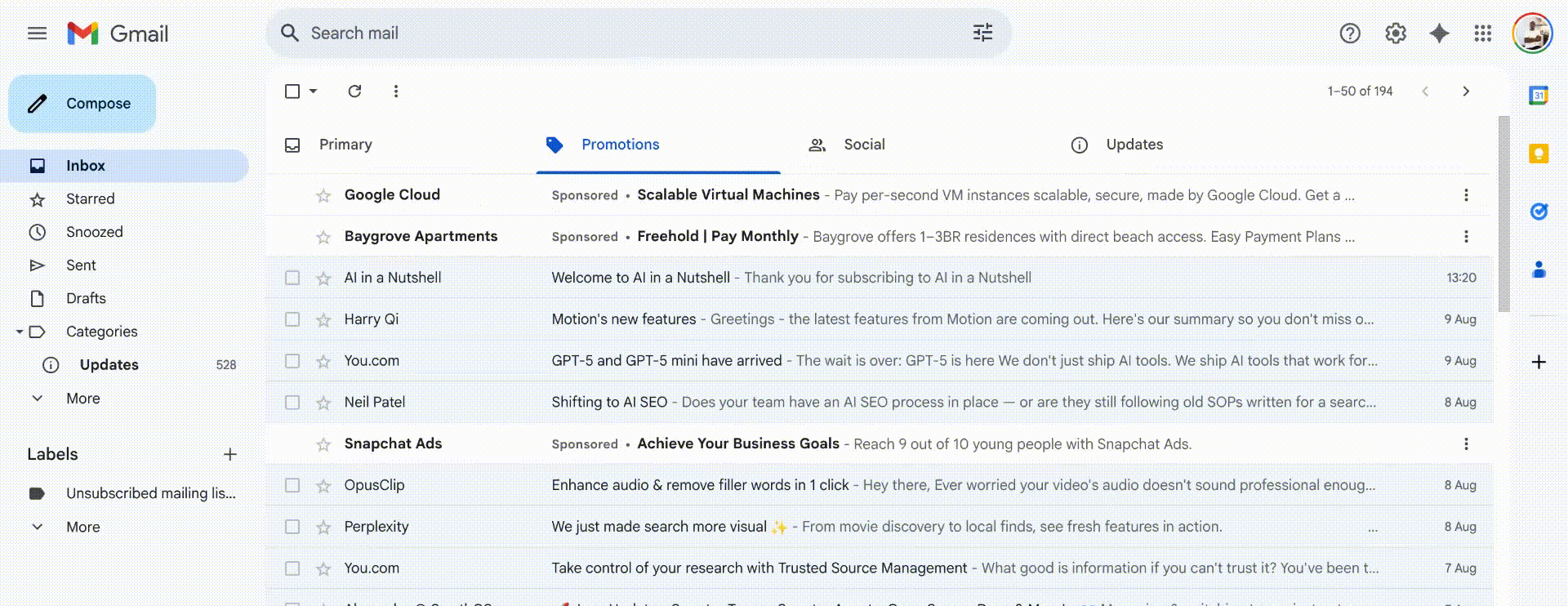Open Settings gear icon

click(x=1396, y=33)
